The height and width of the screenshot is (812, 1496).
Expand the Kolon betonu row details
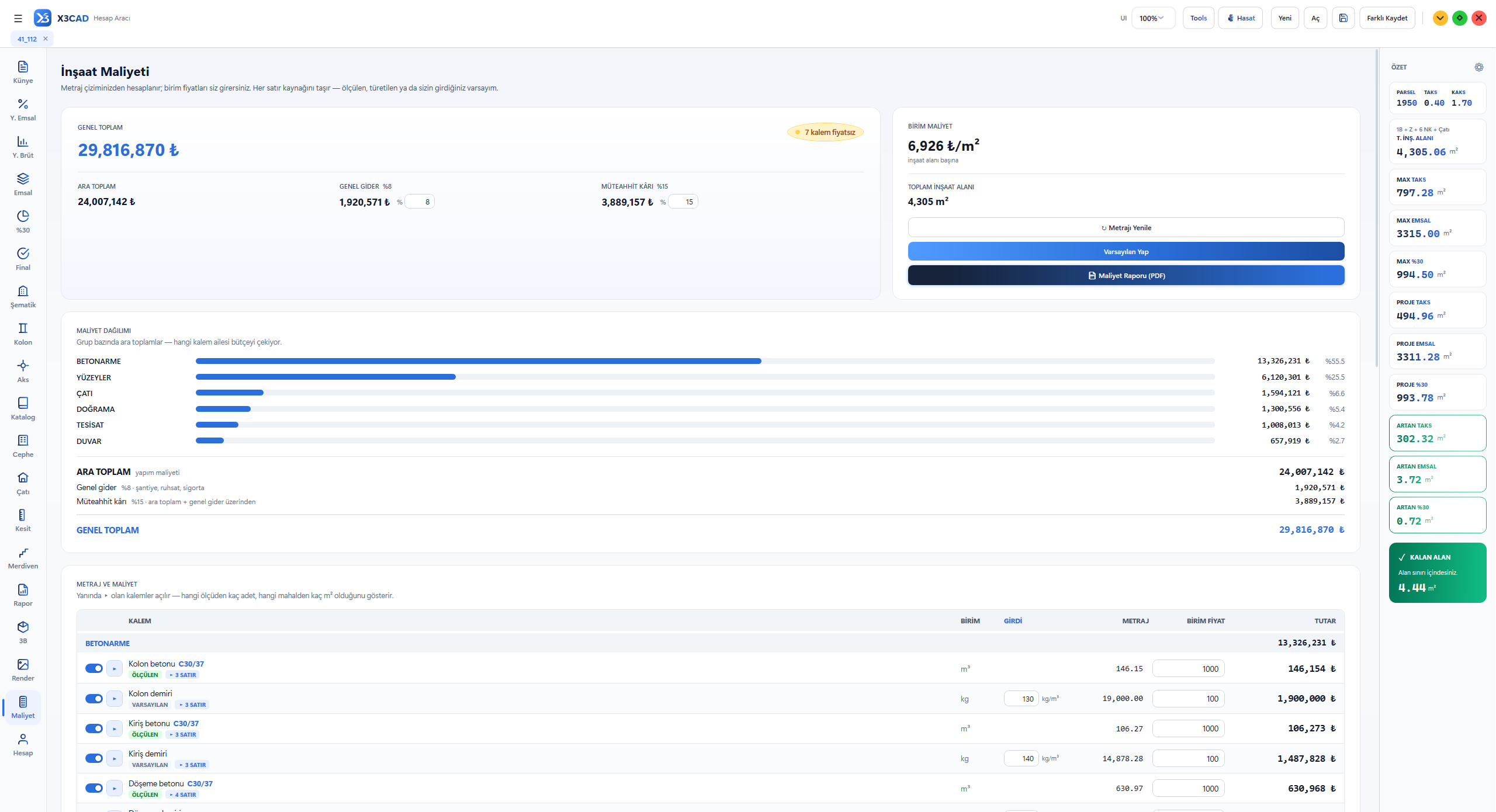[x=115, y=668]
